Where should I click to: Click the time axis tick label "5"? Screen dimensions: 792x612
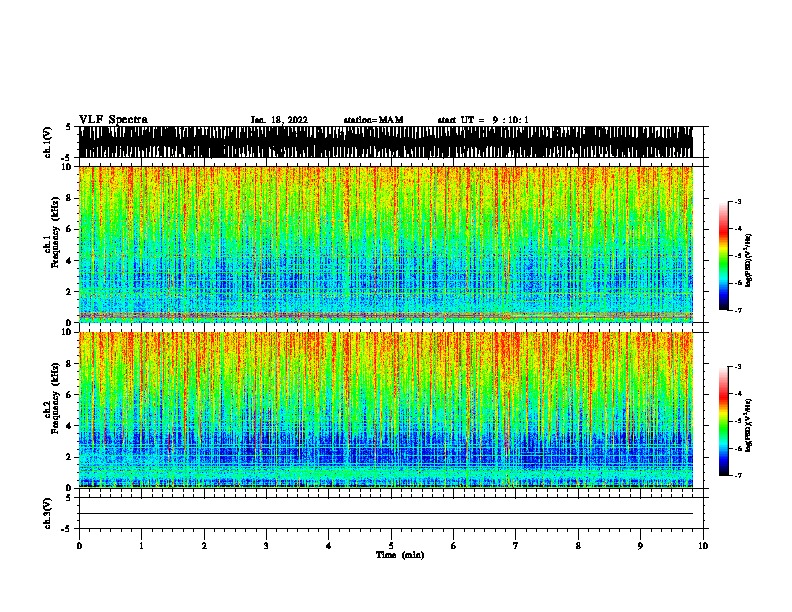[x=391, y=546]
